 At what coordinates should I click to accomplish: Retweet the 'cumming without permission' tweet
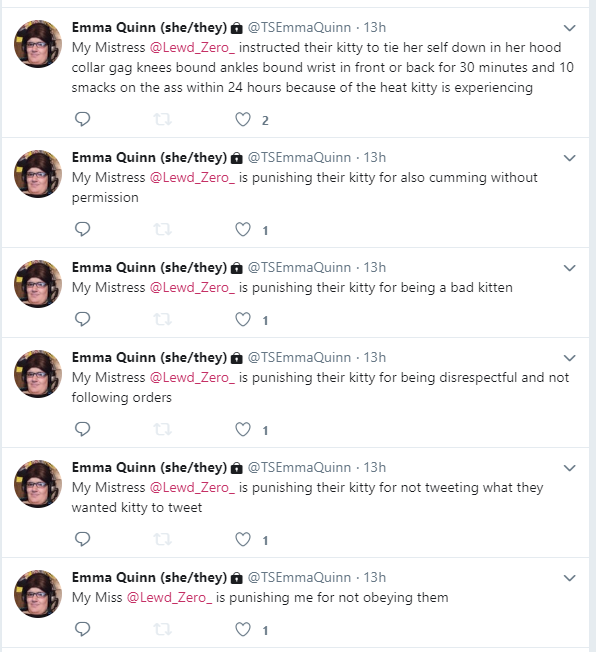click(163, 229)
